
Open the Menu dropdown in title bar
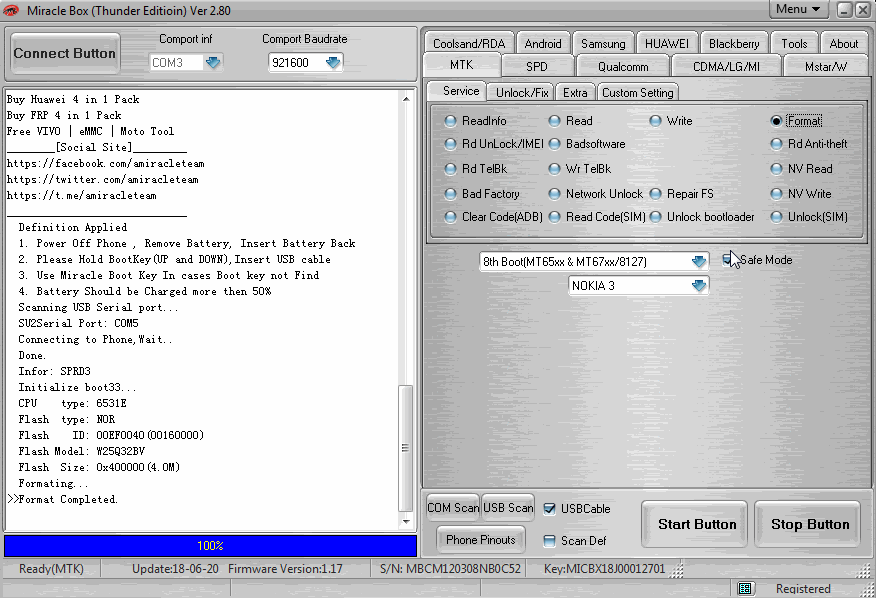[800, 10]
